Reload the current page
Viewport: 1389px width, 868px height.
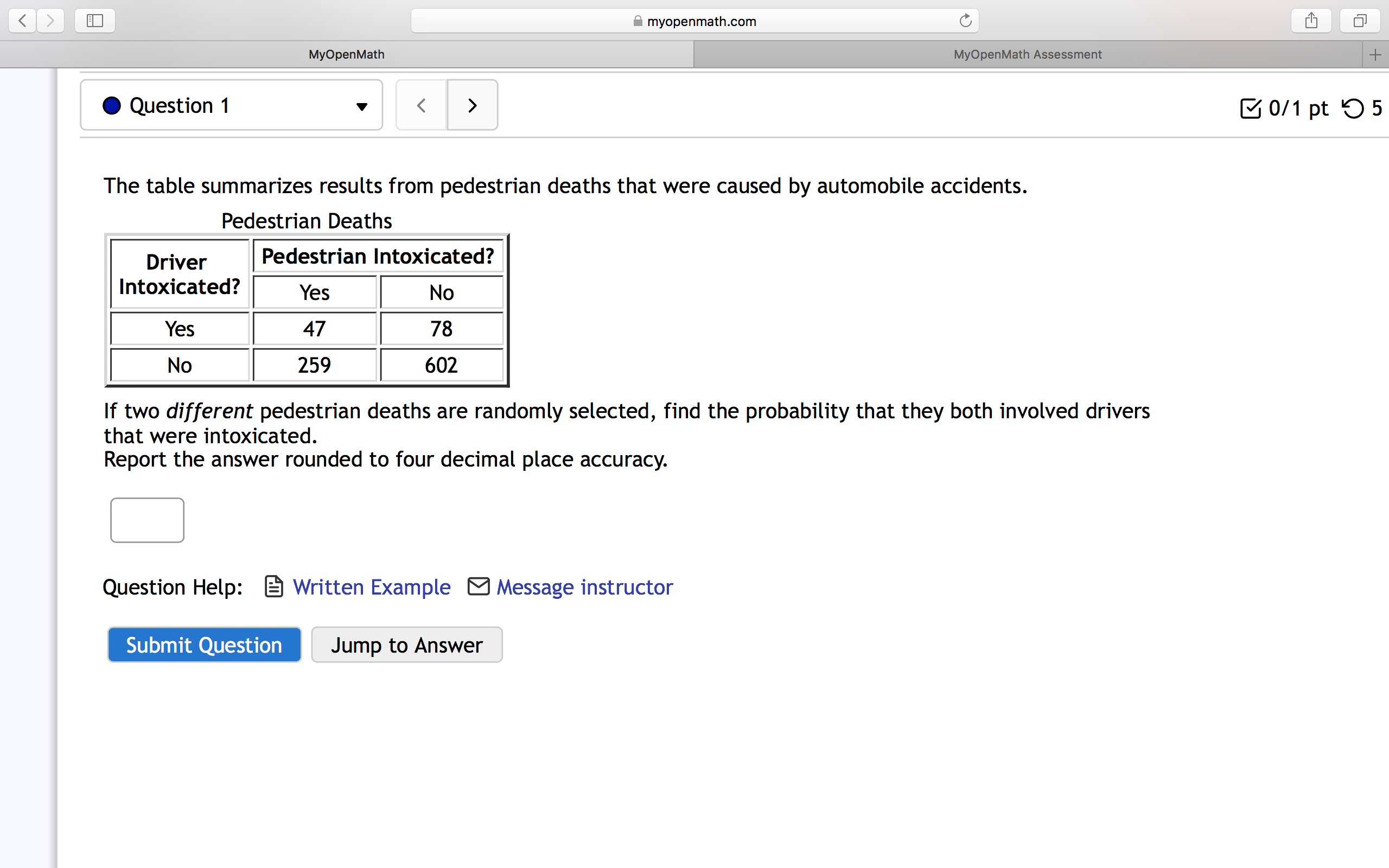click(x=964, y=21)
